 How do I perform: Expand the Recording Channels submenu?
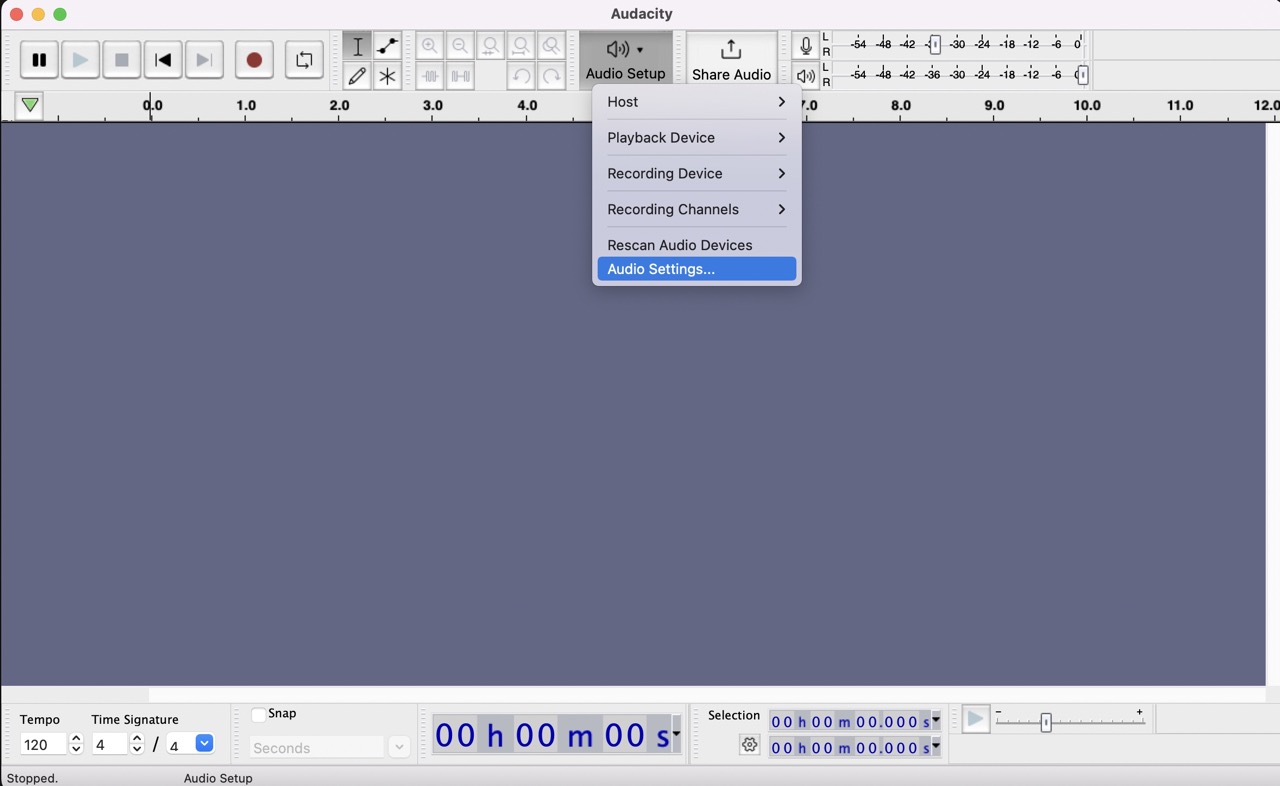coord(697,210)
